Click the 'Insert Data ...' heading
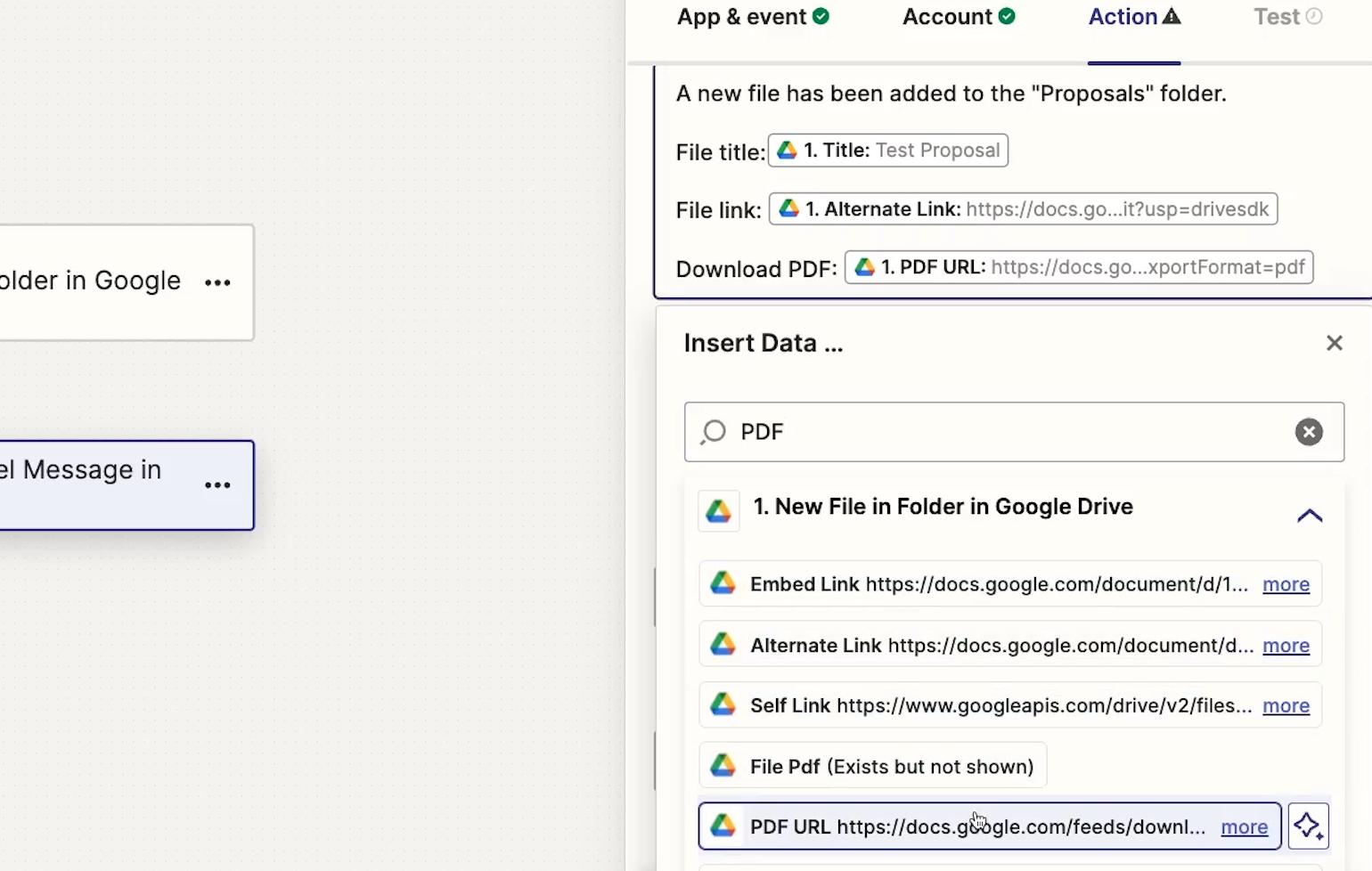Screen dimensions: 1372x871 (x=764, y=343)
